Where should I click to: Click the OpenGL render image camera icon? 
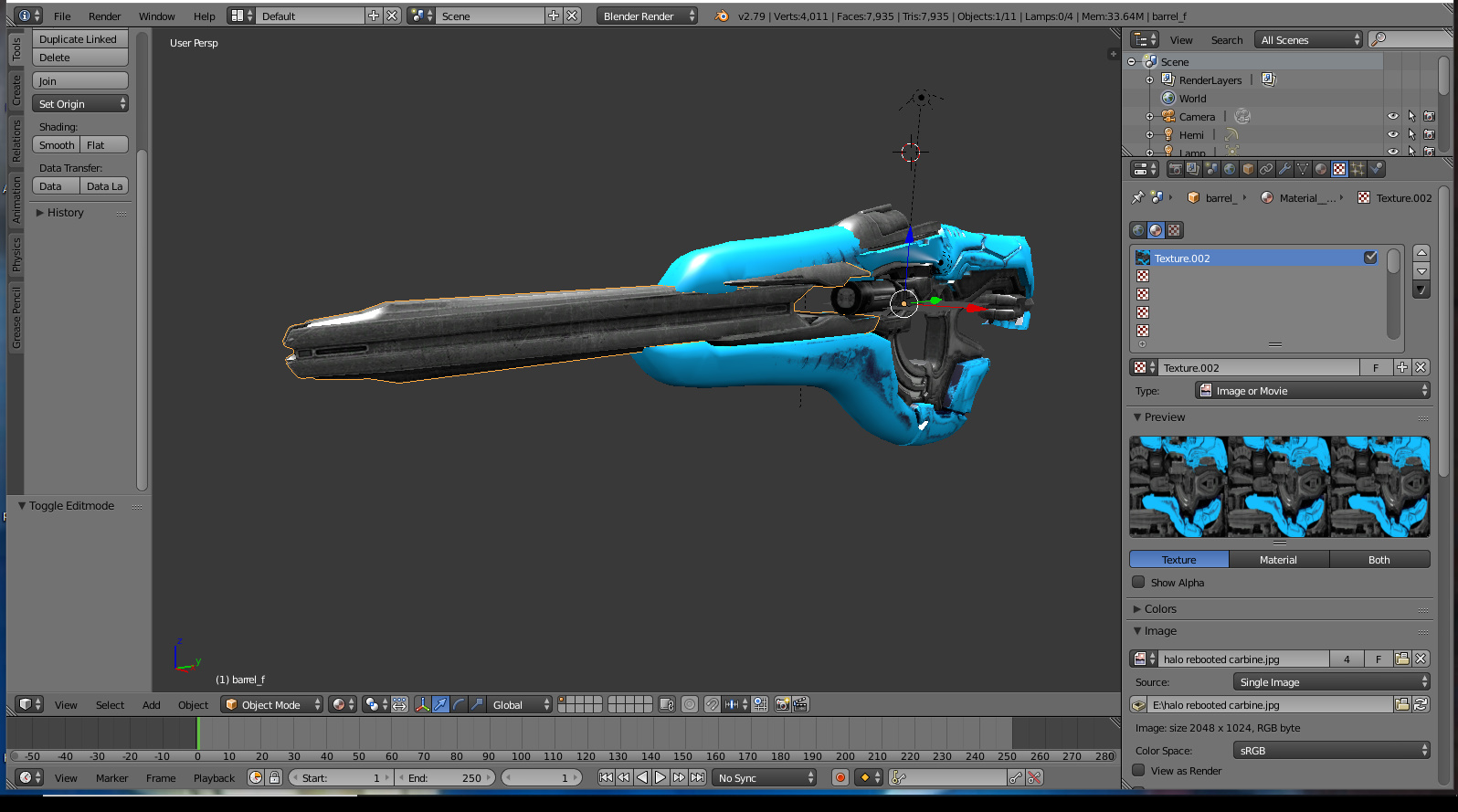782,704
